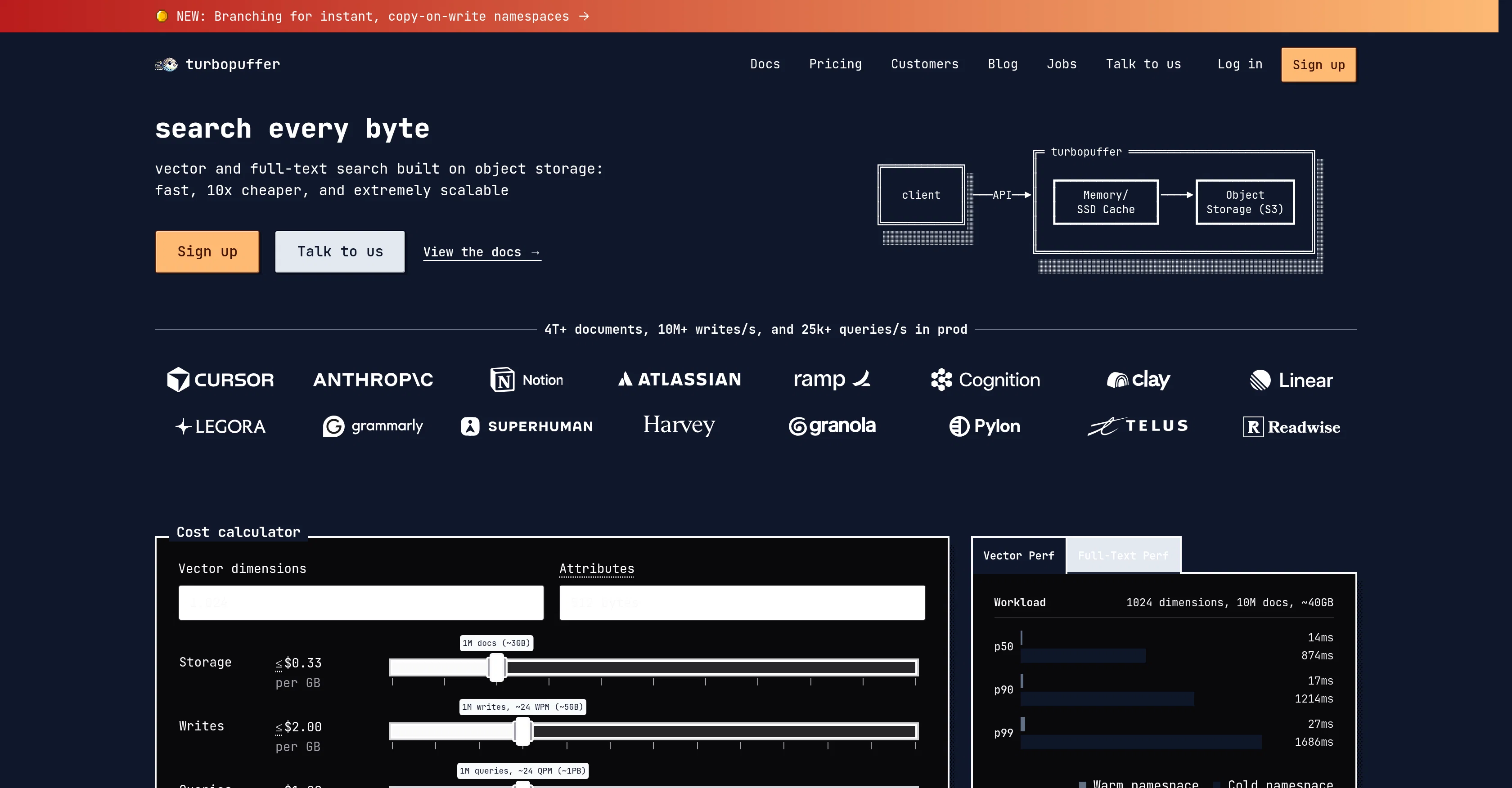Screen dimensions: 1512x788
Task: Click the Storage slider handle
Action: [496, 668]
